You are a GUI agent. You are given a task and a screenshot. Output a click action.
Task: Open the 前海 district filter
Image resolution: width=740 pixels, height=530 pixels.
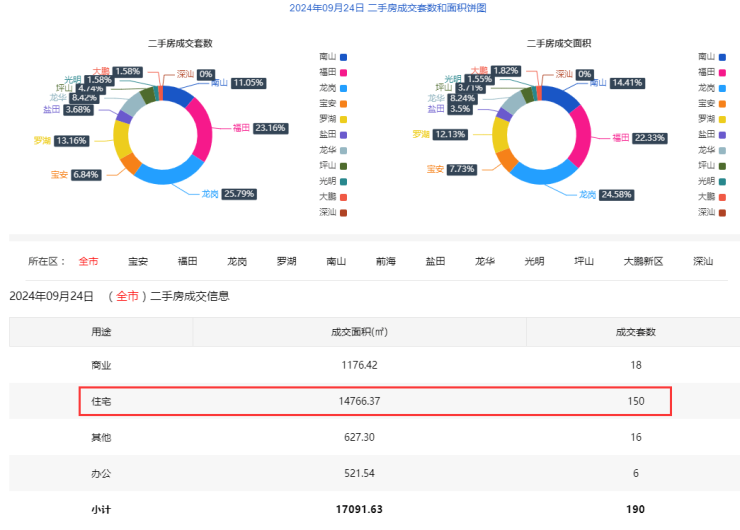pos(386,261)
